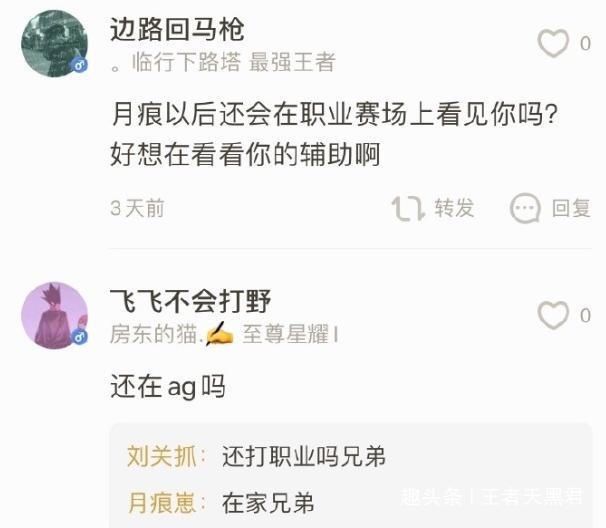Open username 边路回马枪
The width and height of the screenshot is (606, 528).
[x=177, y=29]
